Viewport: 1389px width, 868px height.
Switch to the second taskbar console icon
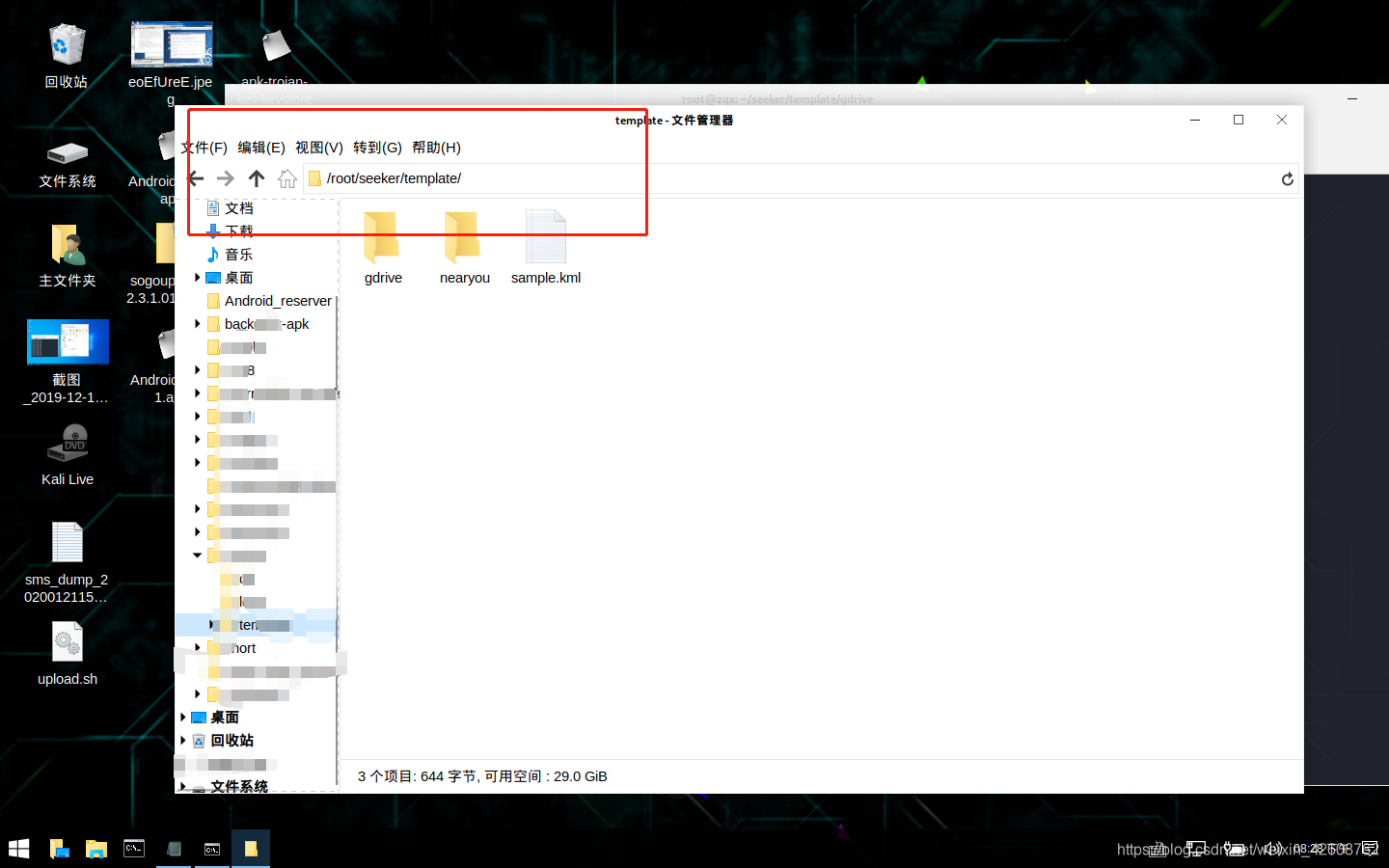coord(212,849)
